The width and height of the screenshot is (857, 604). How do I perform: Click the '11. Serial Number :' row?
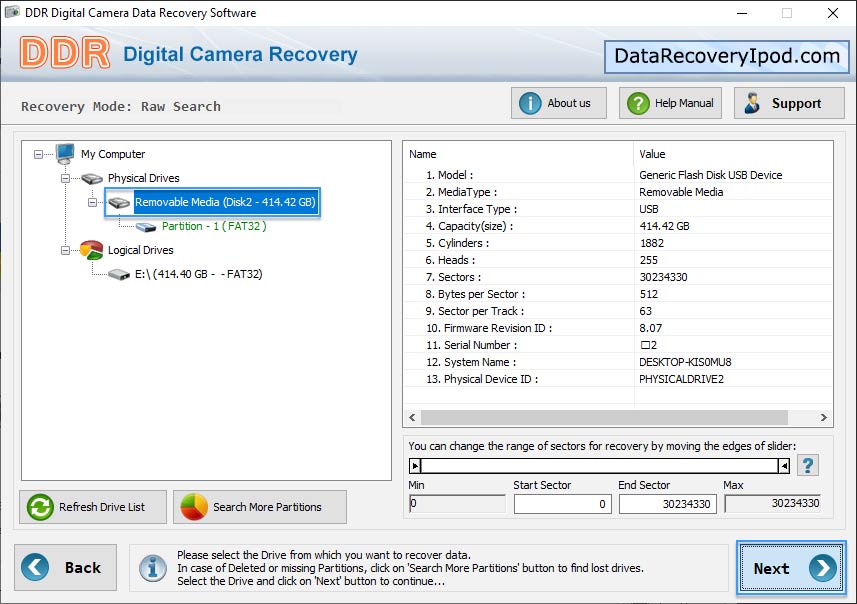(618, 345)
